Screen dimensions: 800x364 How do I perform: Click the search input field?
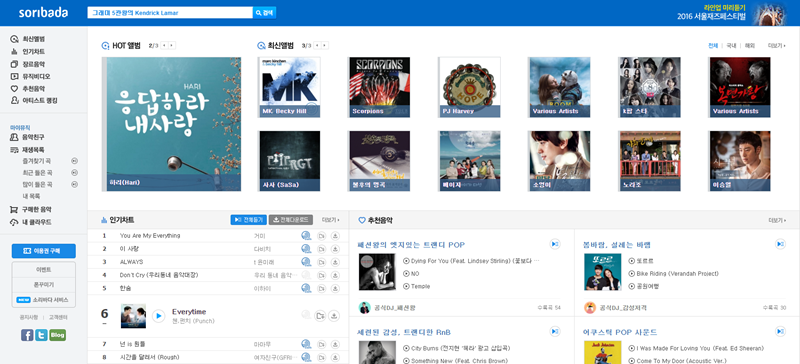tap(170, 13)
